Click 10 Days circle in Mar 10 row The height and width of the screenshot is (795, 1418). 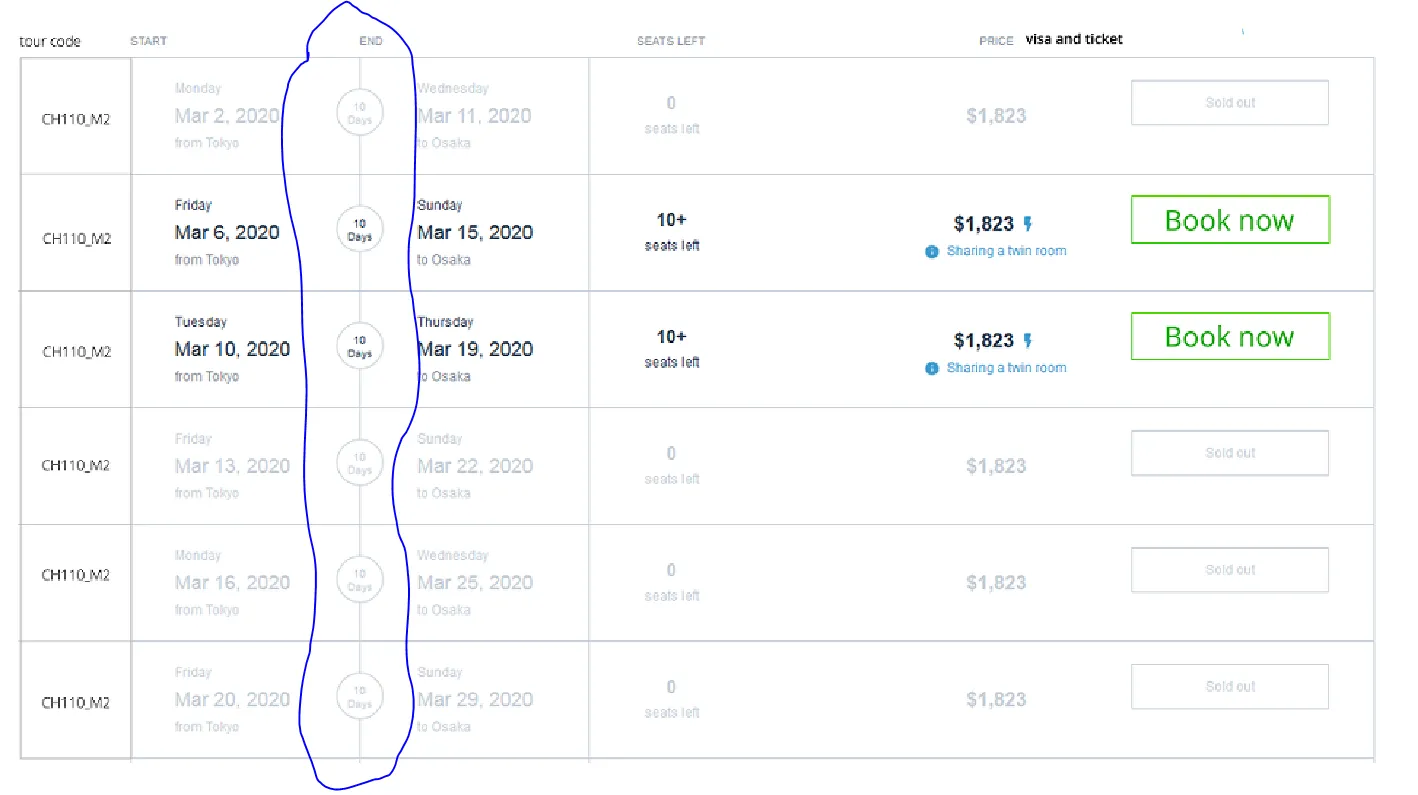tap(360, 347)
